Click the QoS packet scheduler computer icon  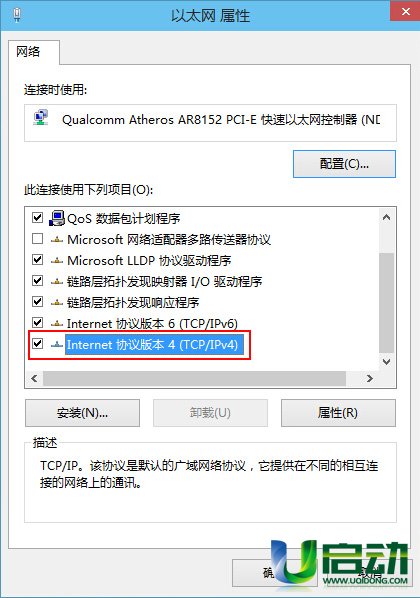57,218
